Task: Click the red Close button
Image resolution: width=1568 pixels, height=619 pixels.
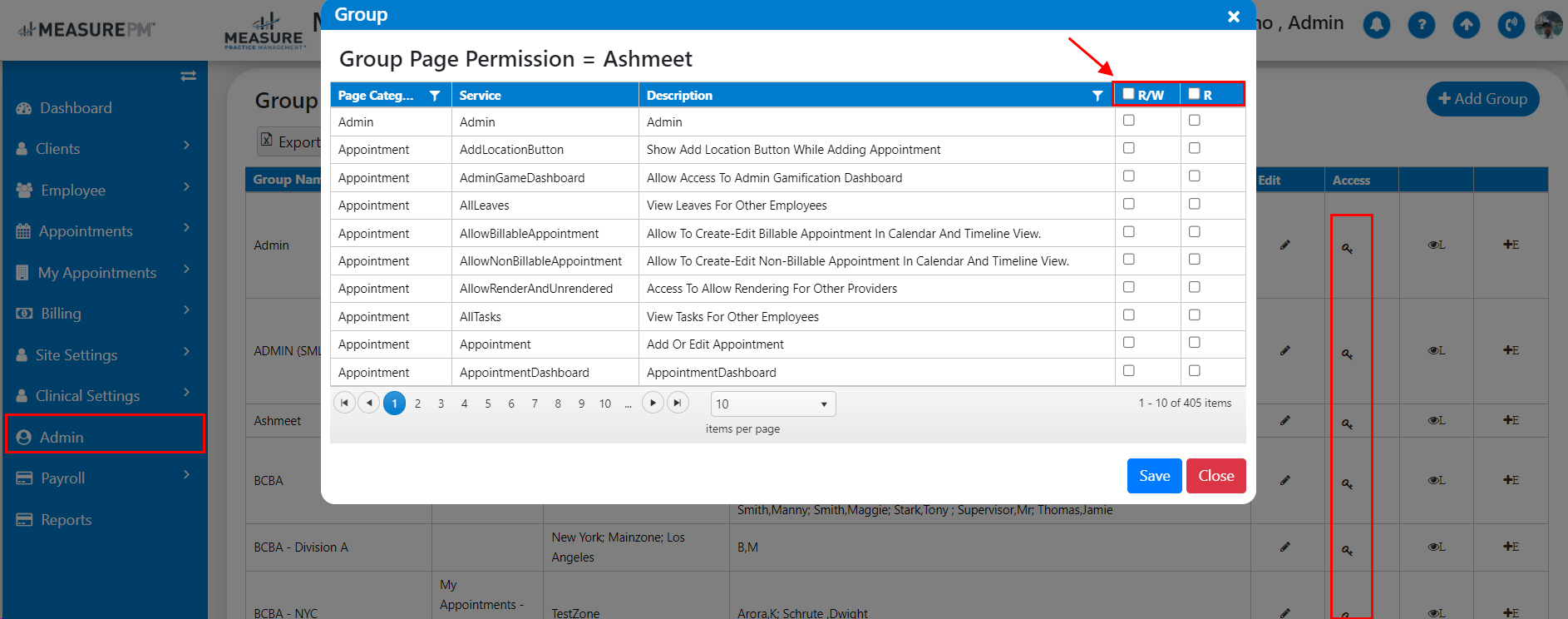Action: pyautogui.click(x=1215, y=476)
